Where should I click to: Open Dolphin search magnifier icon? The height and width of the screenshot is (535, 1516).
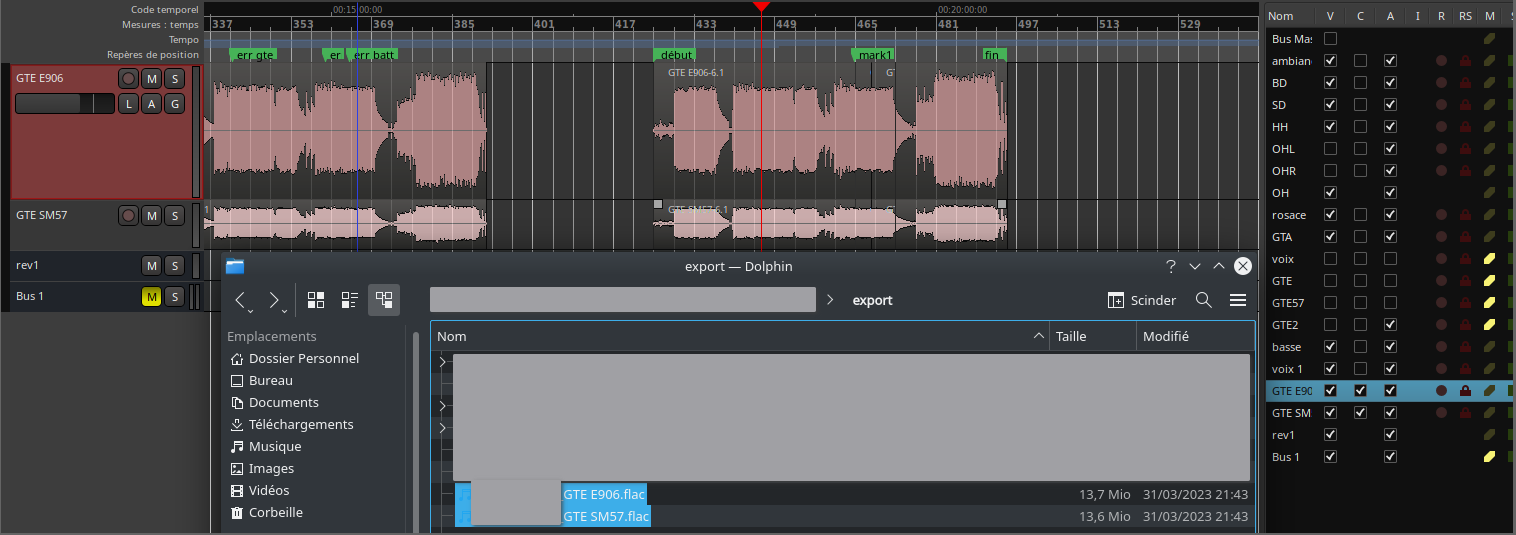(x=1204, y=300)
